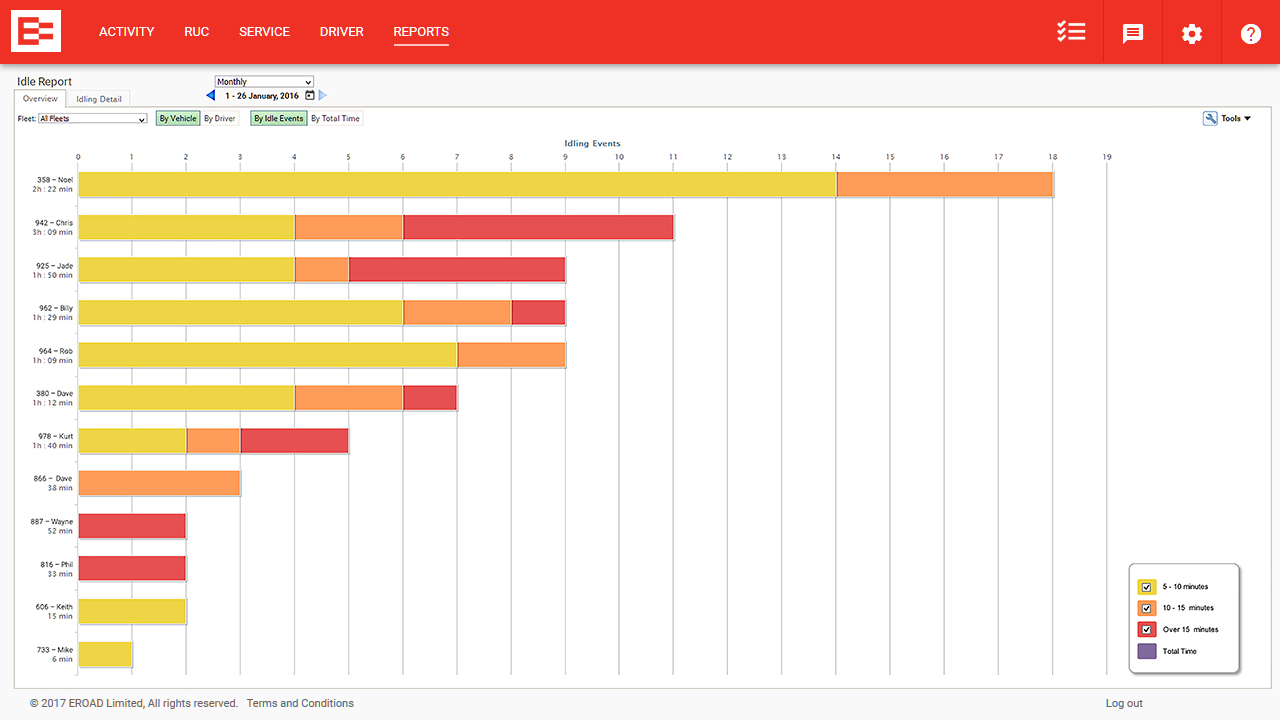
Task: Click the Log out link
Action: [1124, 703]
